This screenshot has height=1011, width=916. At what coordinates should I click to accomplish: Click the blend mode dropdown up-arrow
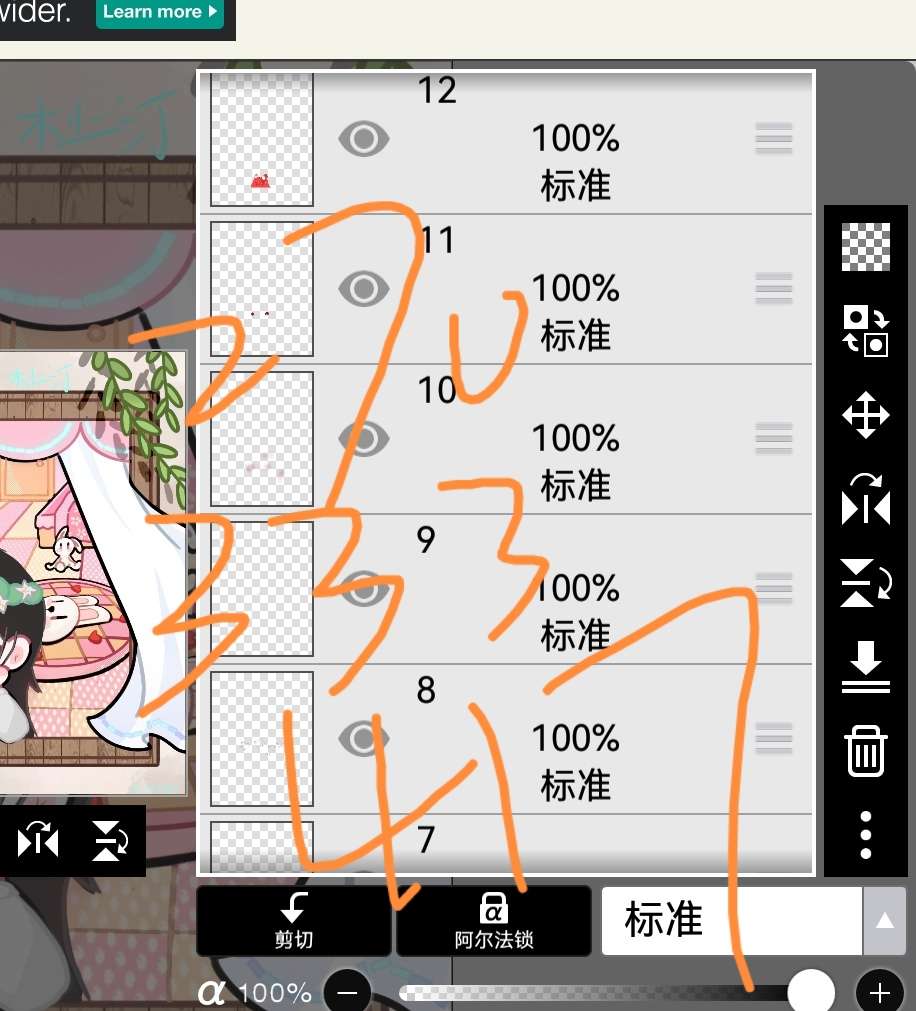click(884, 921)
